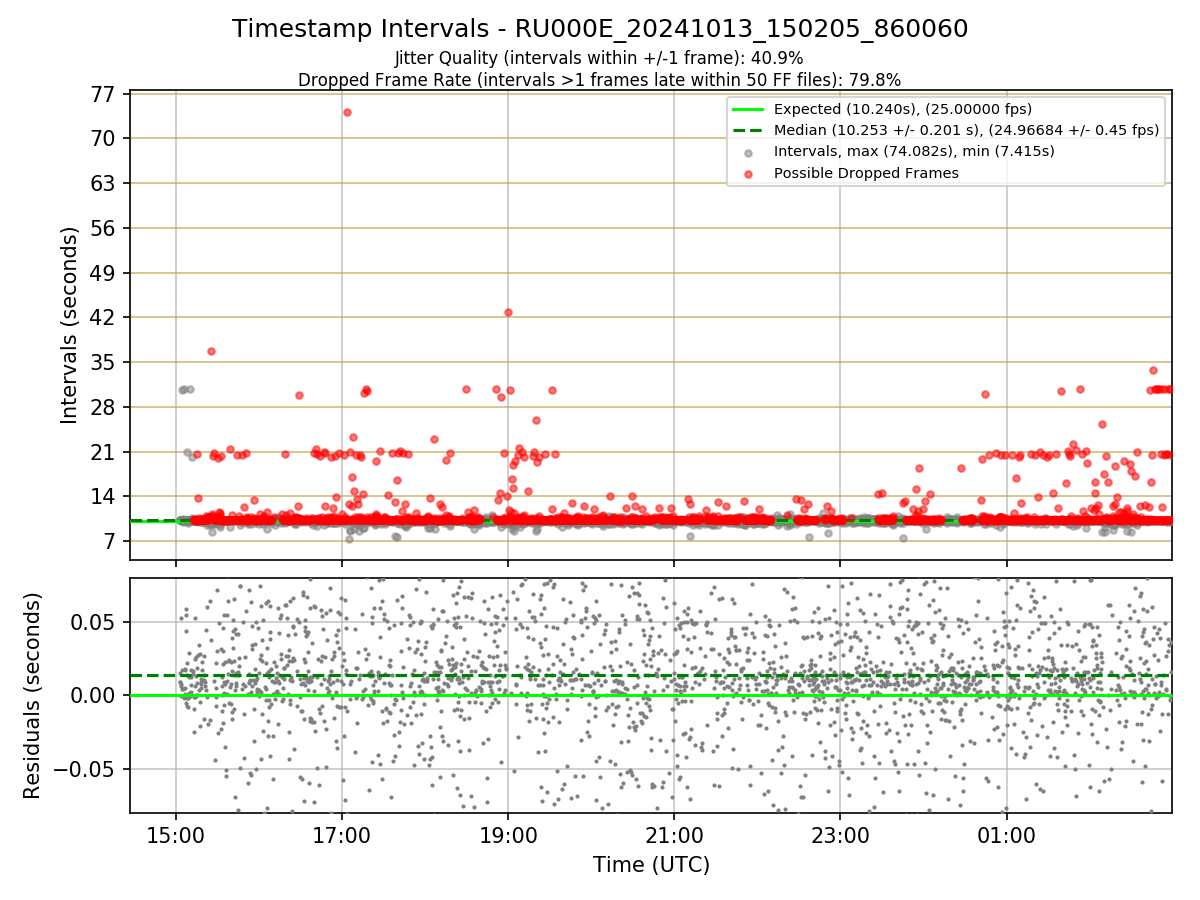Click the solid green line sample in legend

coord(748,109)
